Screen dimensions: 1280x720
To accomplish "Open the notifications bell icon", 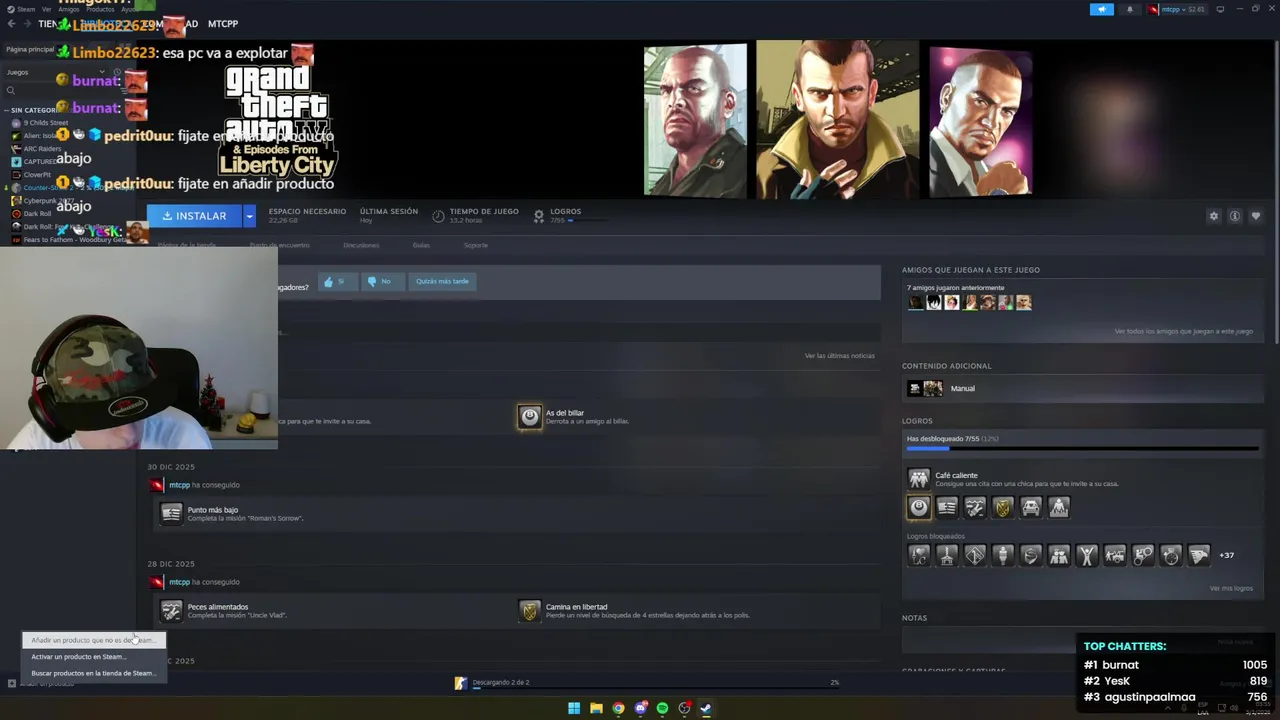I will [x=1130, y=9].
